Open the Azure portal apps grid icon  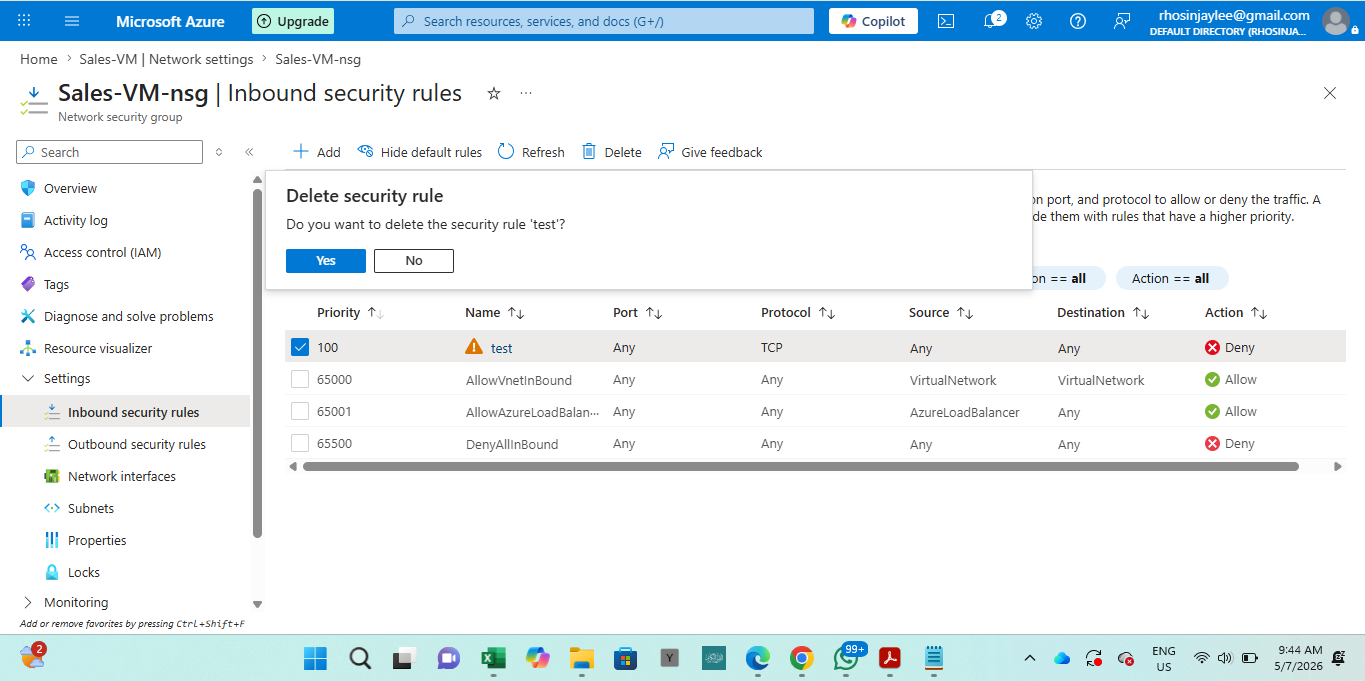pos(24,21)
